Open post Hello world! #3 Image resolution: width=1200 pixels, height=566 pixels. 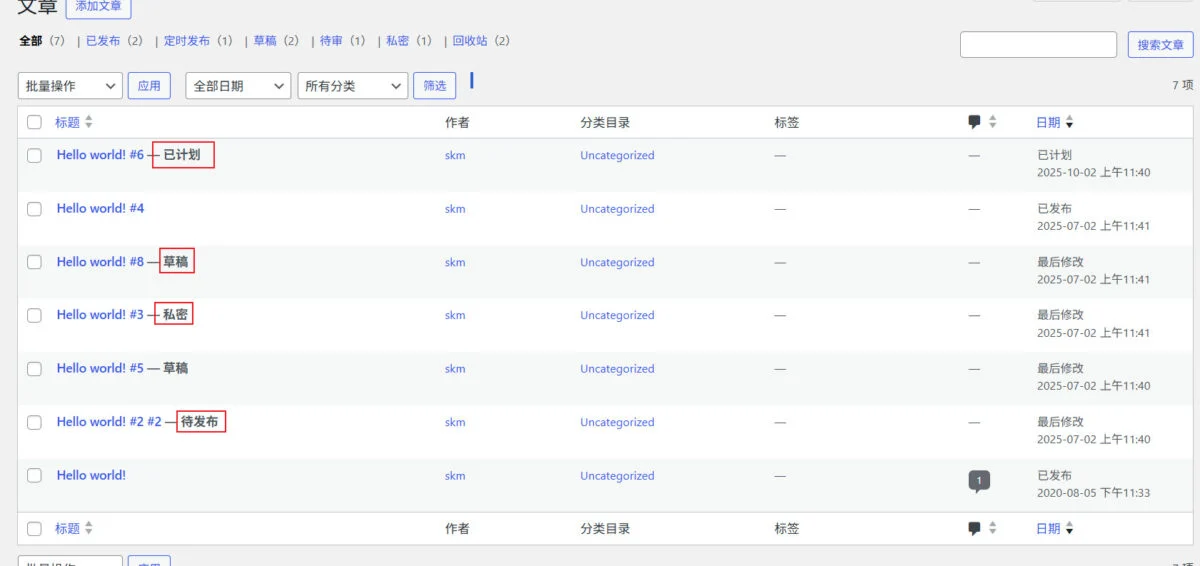coord(100,315)
